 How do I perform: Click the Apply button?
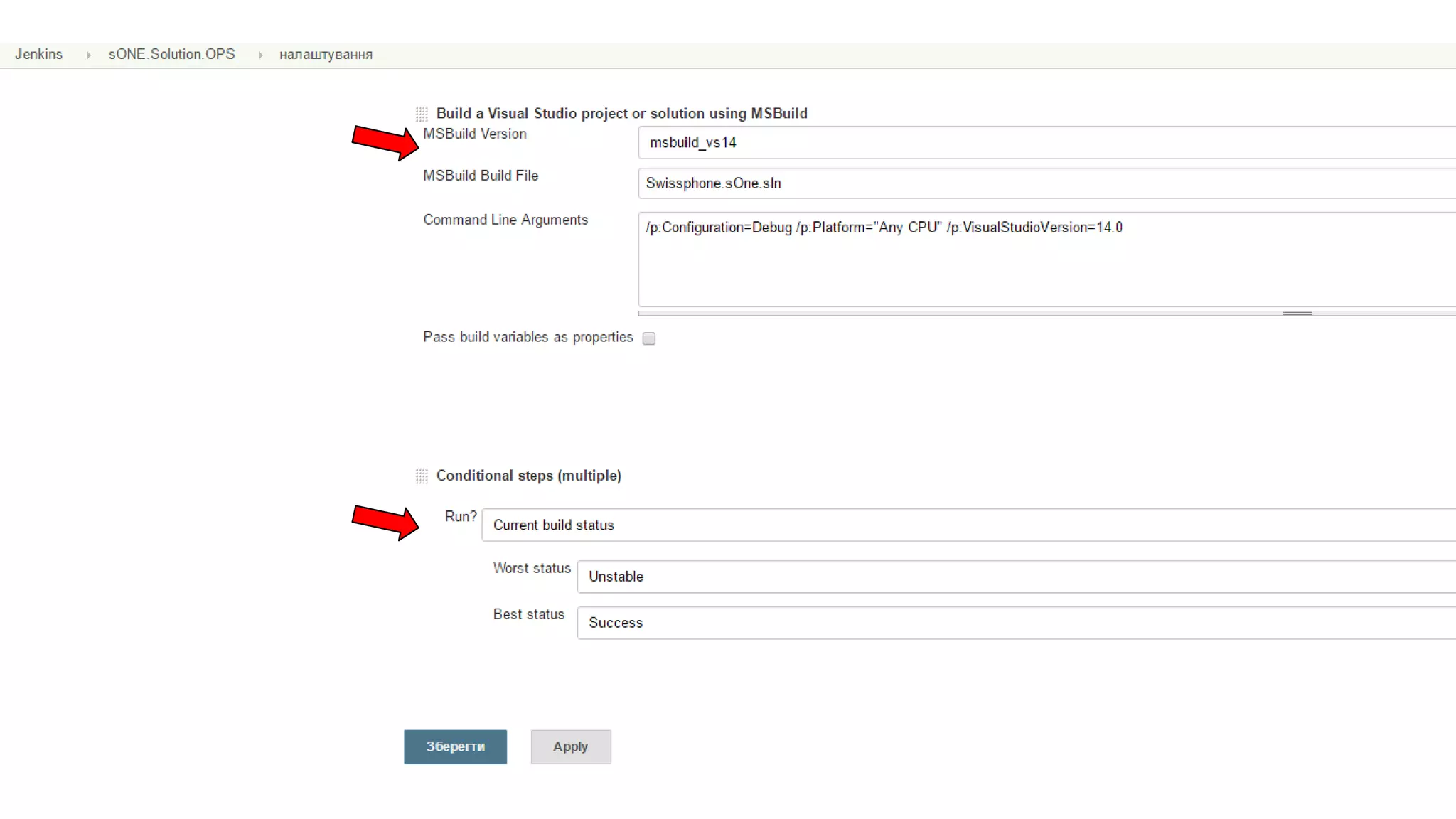coord(570,746)
